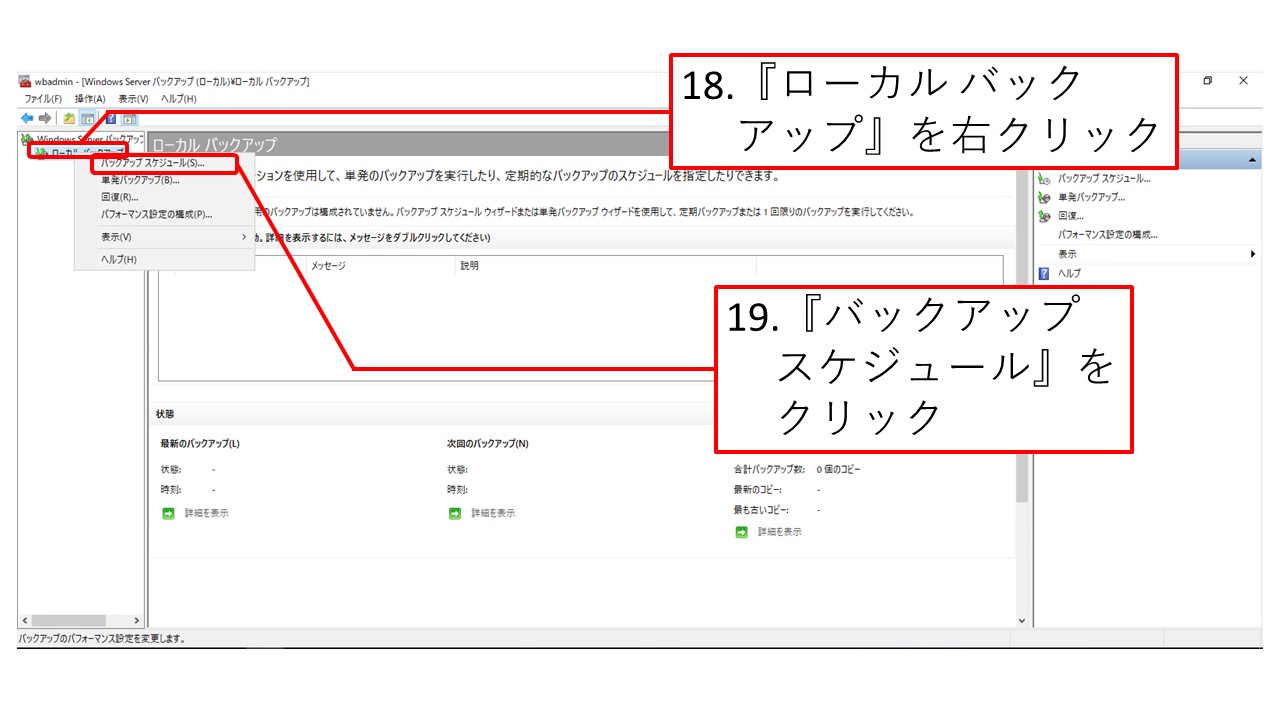Select 回復(R) in the context menu

coord(119,198)
